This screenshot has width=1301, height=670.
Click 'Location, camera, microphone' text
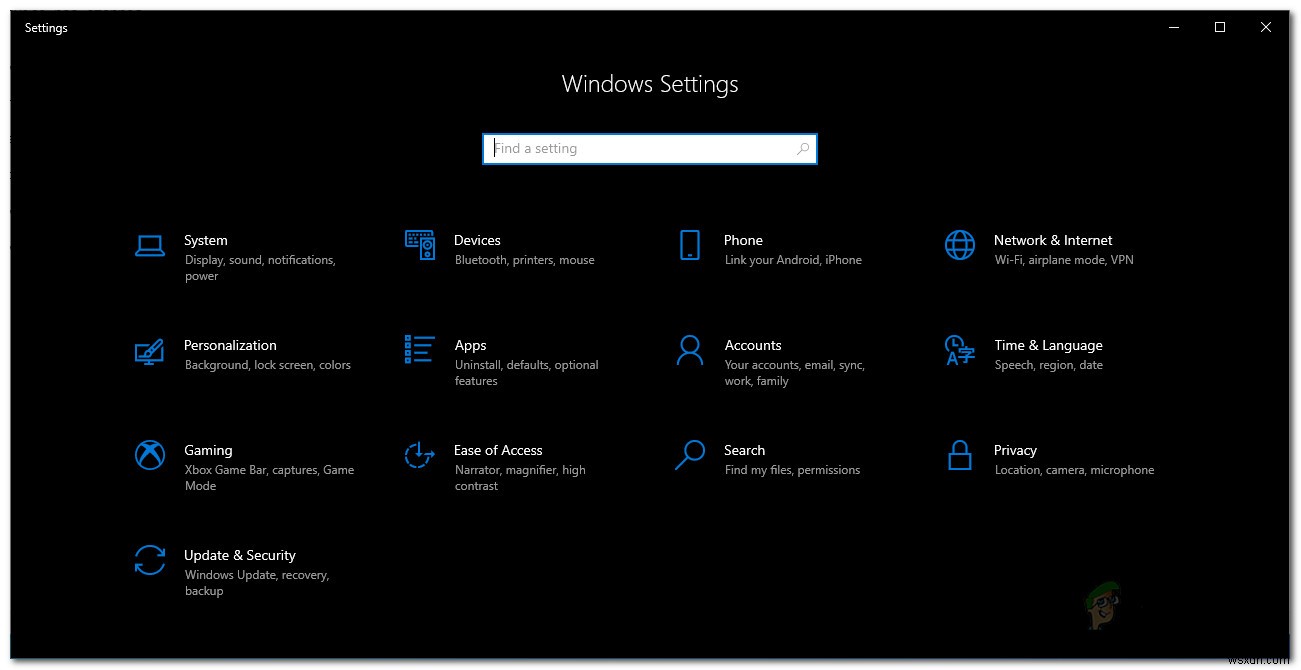point(1074,470)
